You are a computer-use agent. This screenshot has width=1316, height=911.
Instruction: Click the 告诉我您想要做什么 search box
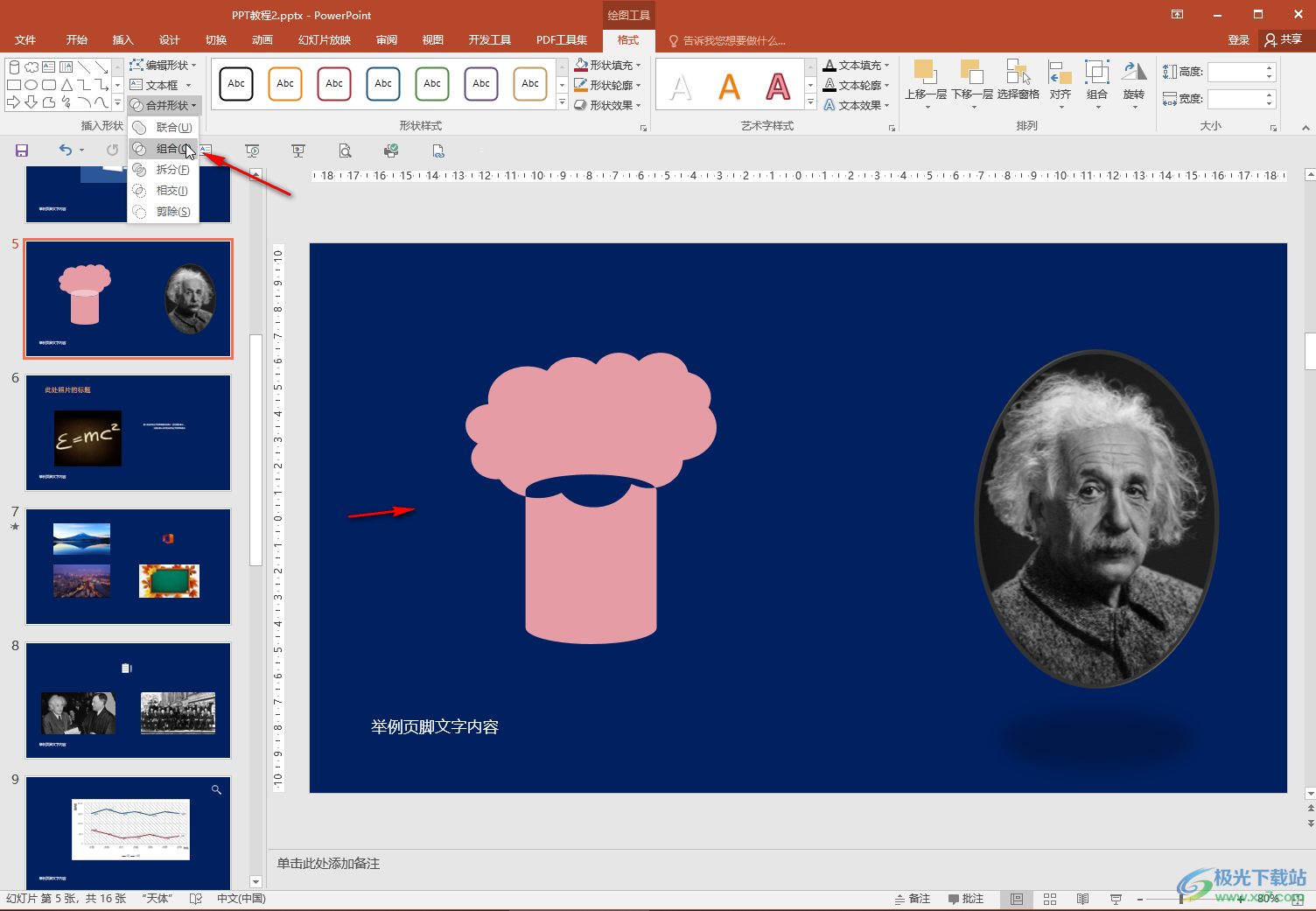coord(727,40)
